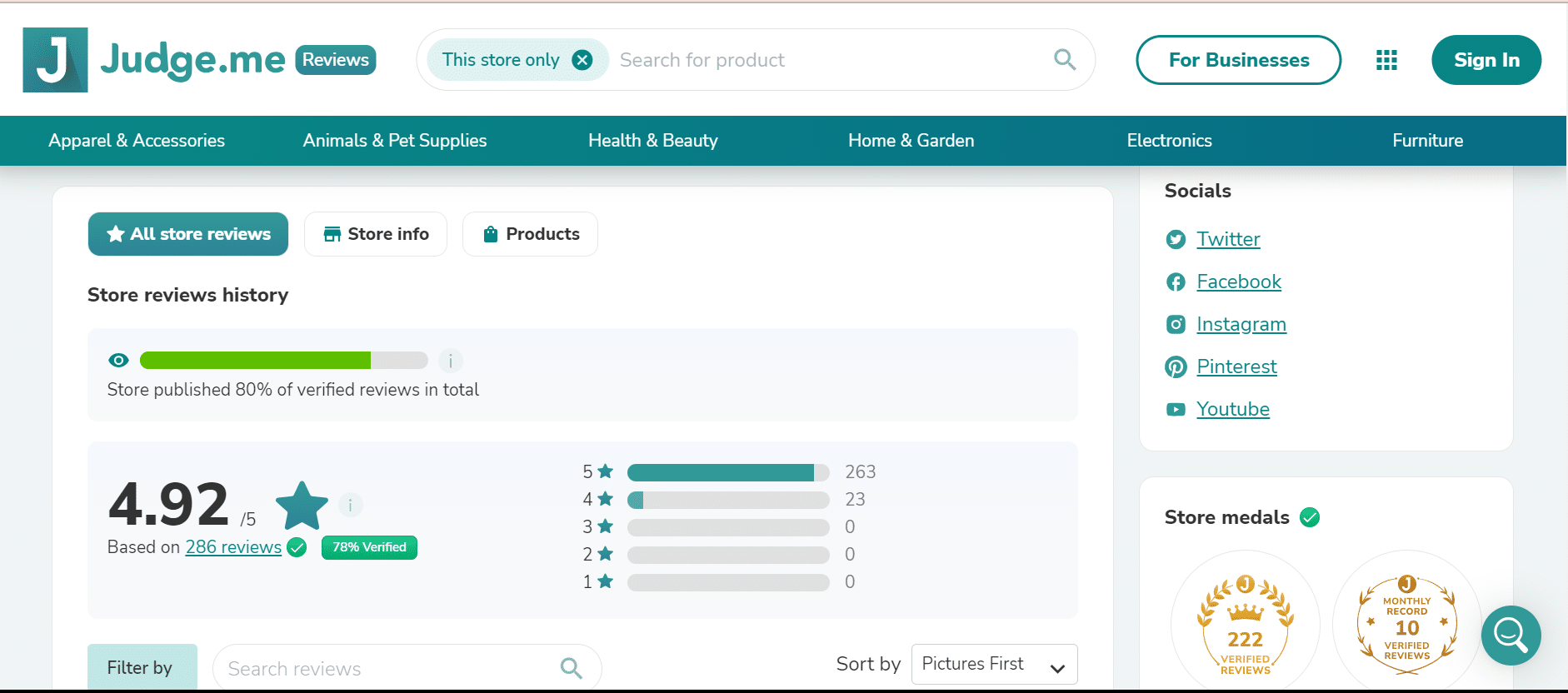Image resolution: width=1568 pixels, height=693 pixels.
Task: Open the chat search bubble button
Action: point(1511,636)
